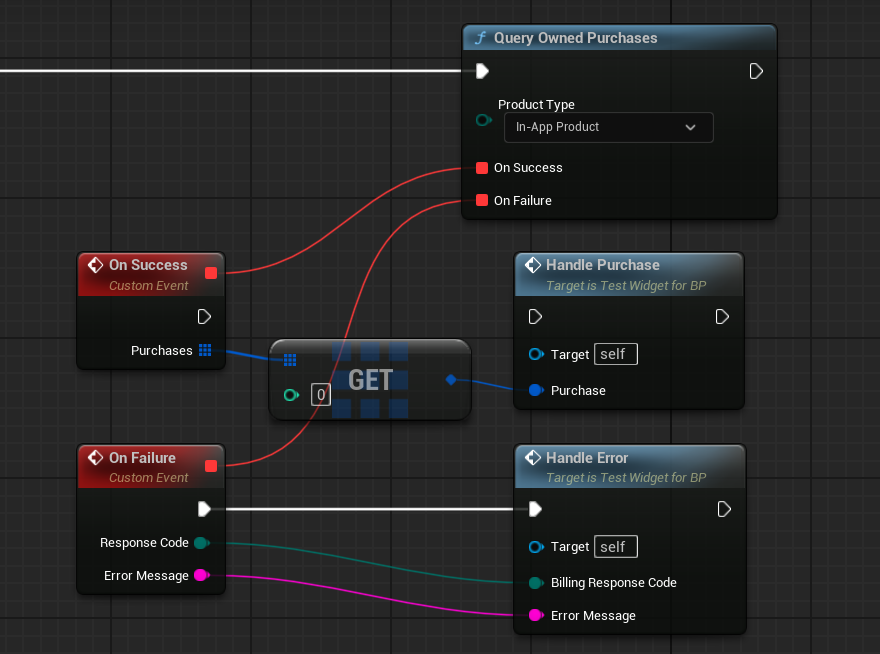Select the Handle Purchase node title
The image size is (880, 654).
[602, 265]
